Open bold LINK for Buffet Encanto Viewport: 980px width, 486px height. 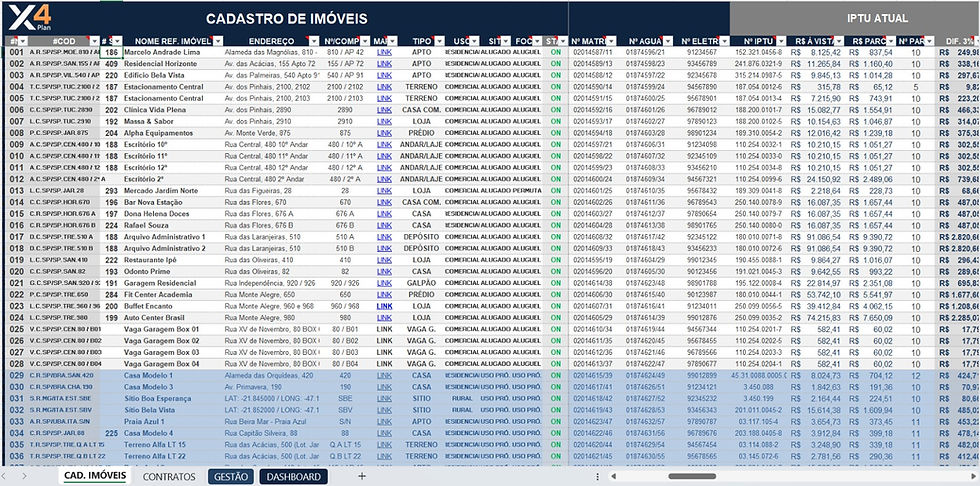[384, 306]
